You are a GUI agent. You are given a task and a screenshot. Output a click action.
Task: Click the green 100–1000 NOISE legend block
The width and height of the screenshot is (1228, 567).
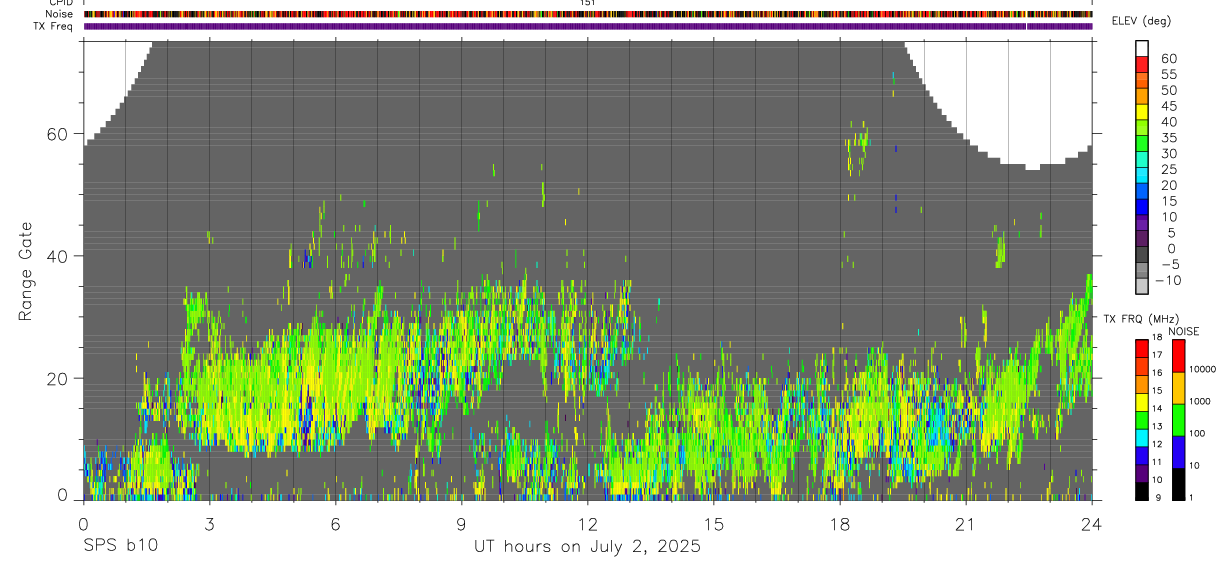point(1178,420)
